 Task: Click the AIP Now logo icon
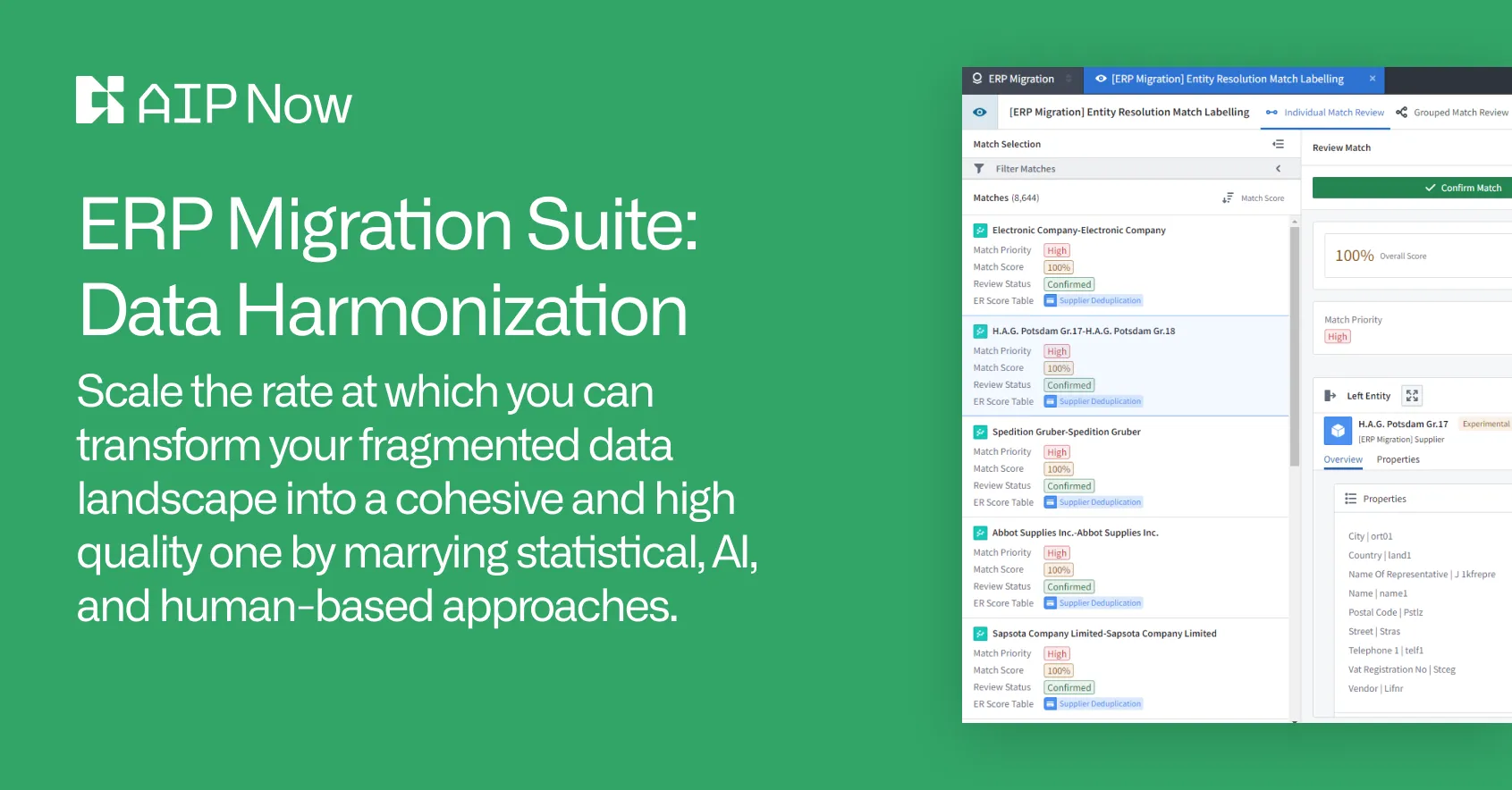coord(99,100)
